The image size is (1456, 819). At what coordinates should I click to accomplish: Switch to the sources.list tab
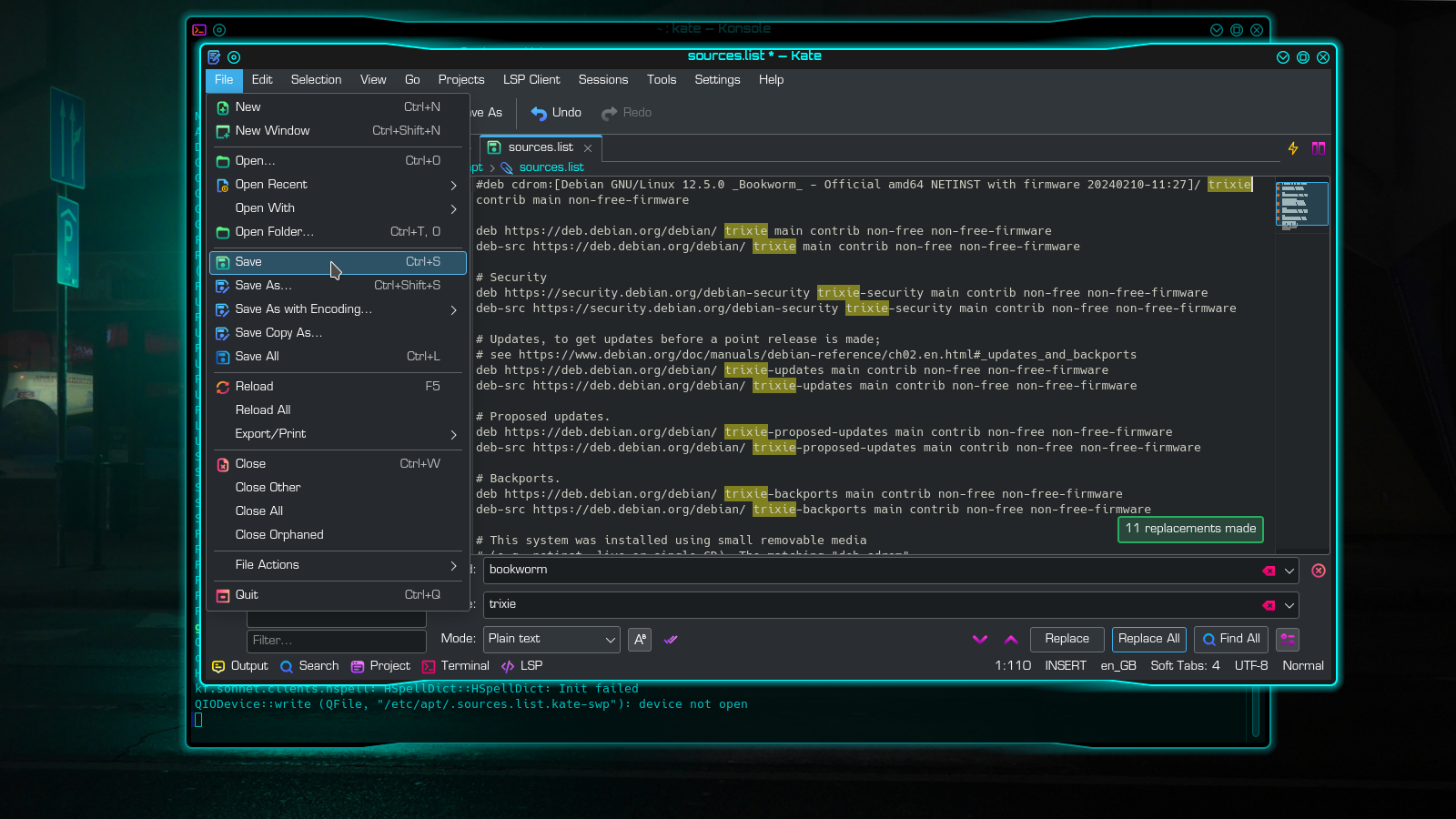pyautogui.click(x=541, y=147)
